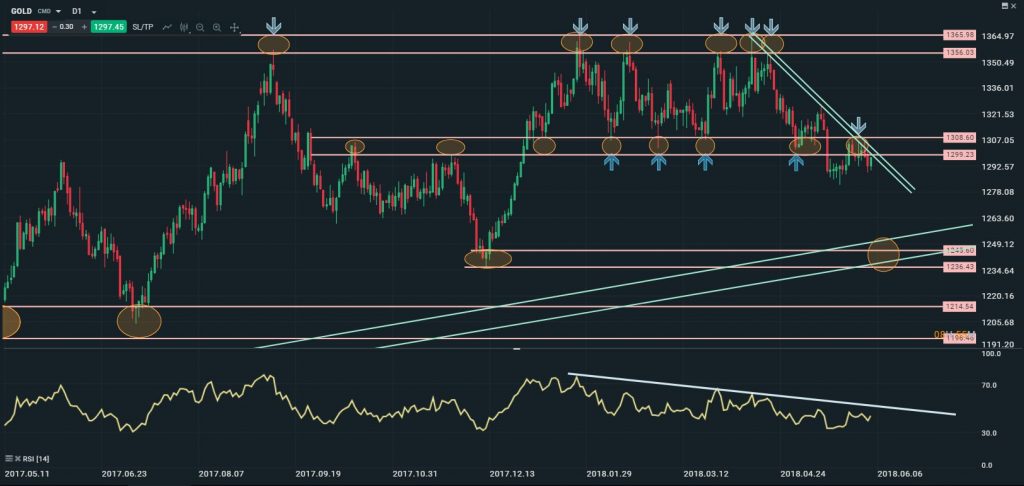1024x486 pixels.
Task: Select the 1308.60 horizontal line label
Action: point(959,137)
